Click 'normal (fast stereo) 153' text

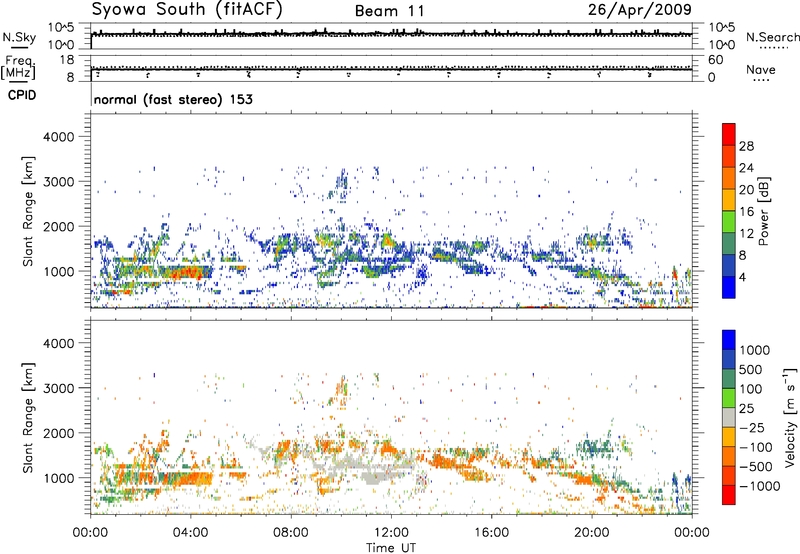(173, 99)
